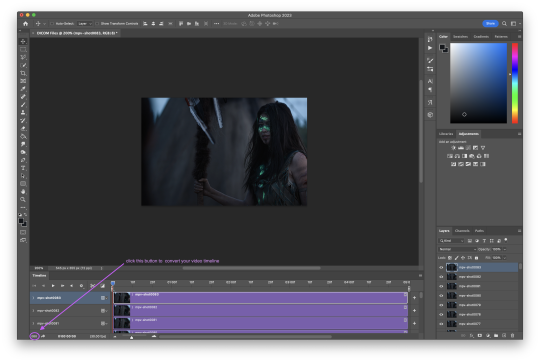Hide the mpv-shot0081 layer eye
540x362 pixels.
click(441, 286)
